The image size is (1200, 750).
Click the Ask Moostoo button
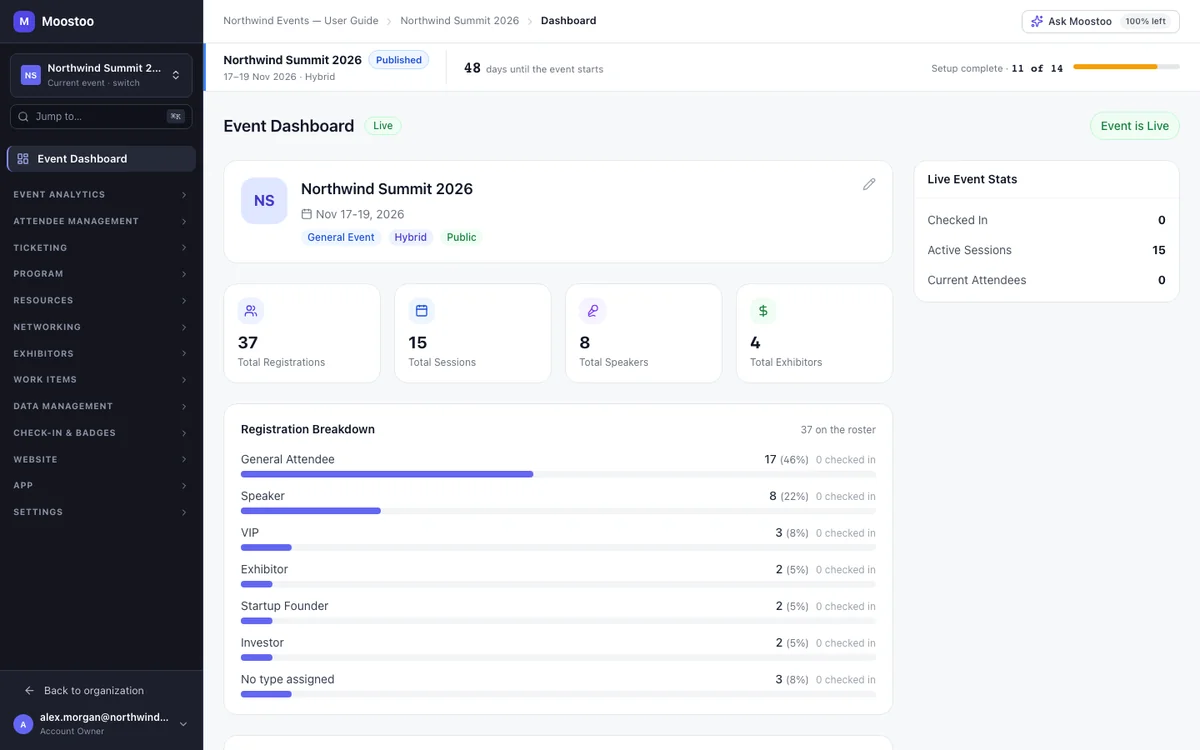1100,21
